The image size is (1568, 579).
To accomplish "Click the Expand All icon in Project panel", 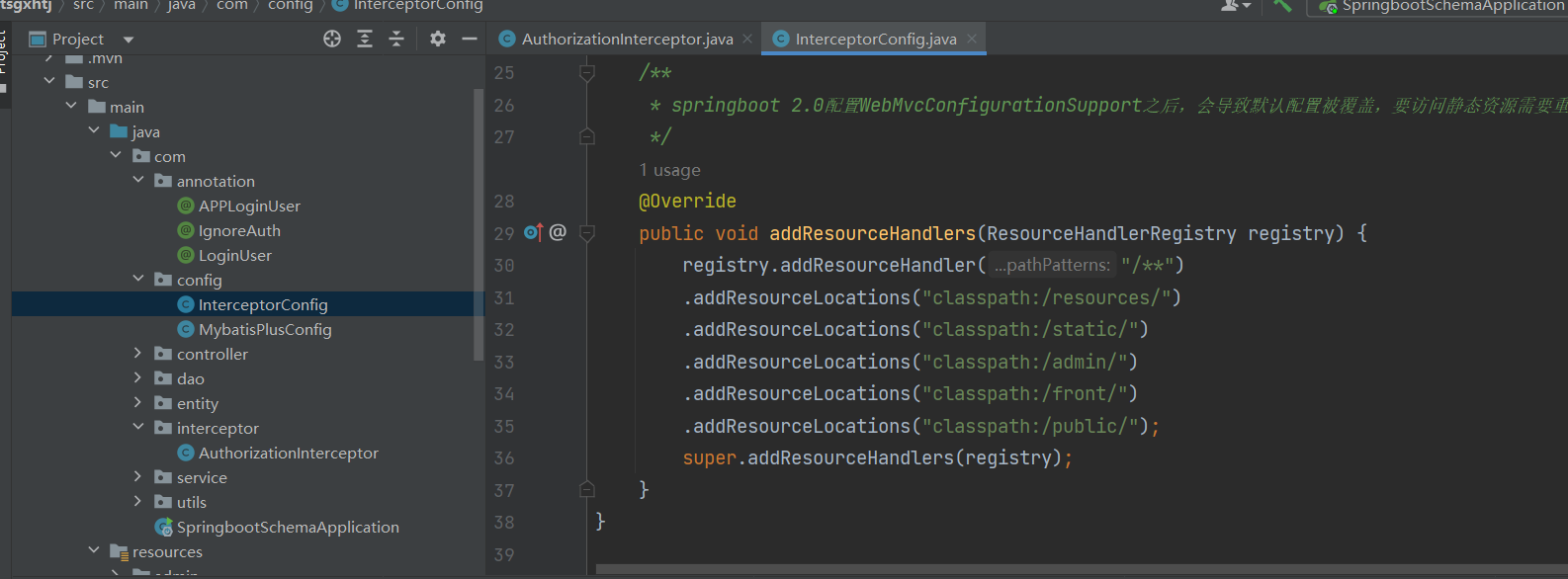I will point(365,39).
